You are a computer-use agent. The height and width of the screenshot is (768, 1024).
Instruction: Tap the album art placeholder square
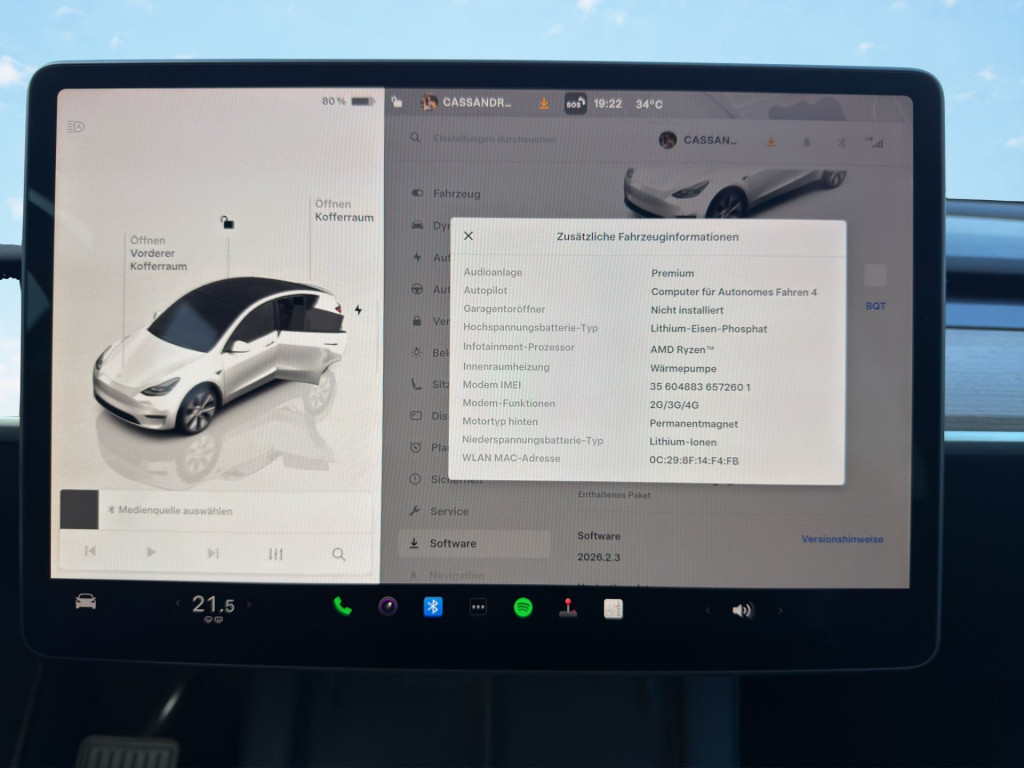[79, 509]
